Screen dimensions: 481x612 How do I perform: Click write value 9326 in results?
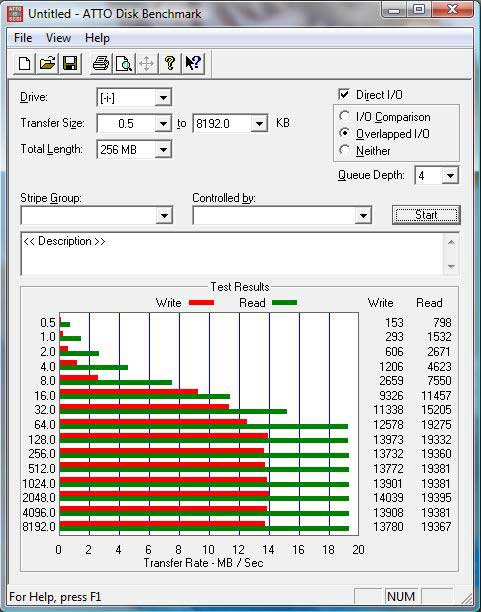391,395
